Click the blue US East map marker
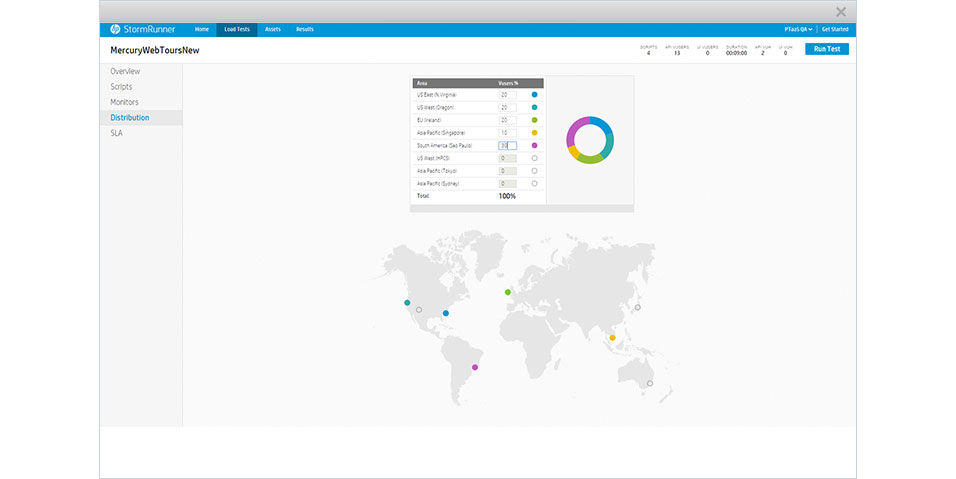This screenshot has width=956, height=479. pyautogui.click(x=446, y=313)
